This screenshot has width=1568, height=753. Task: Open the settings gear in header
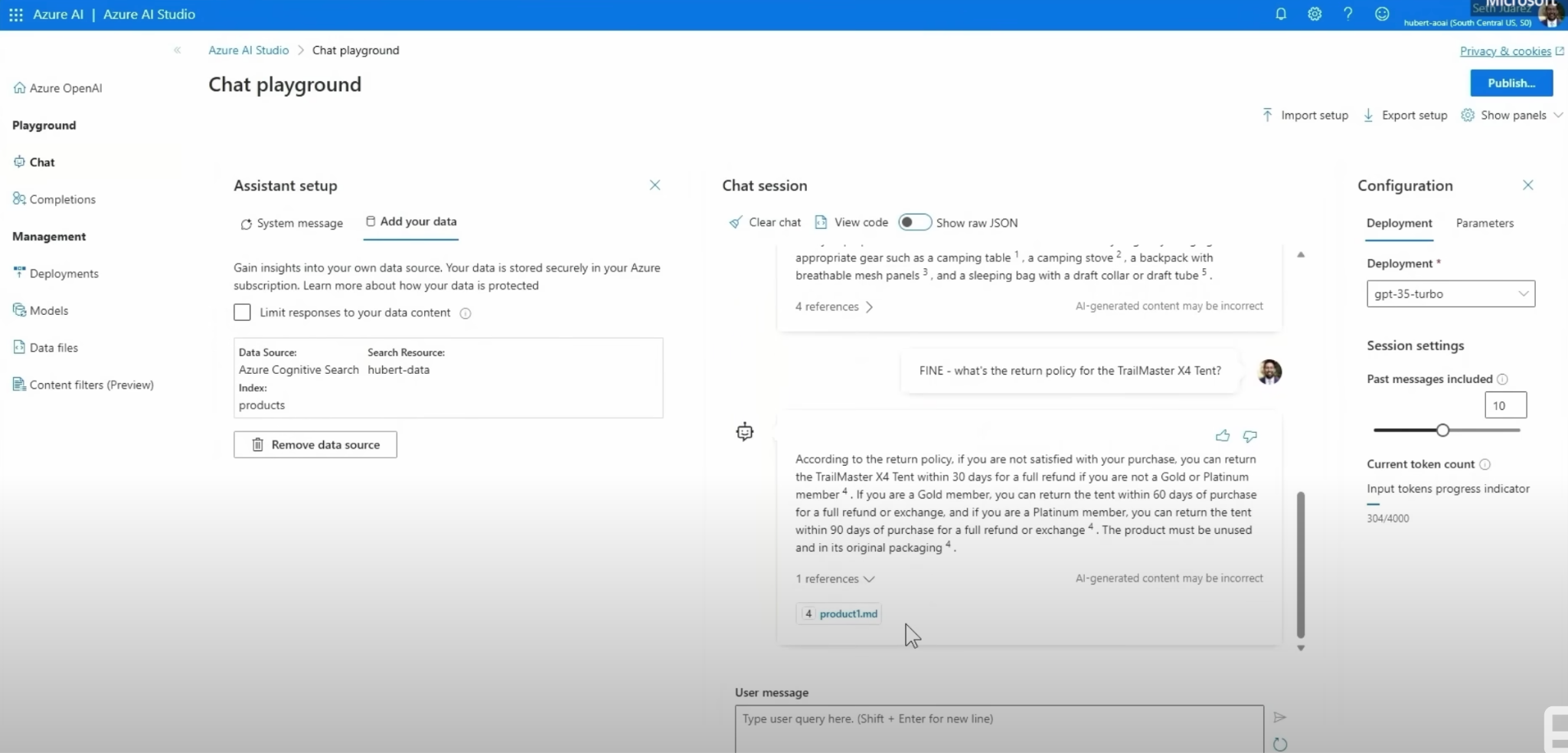pos(1315,14)
